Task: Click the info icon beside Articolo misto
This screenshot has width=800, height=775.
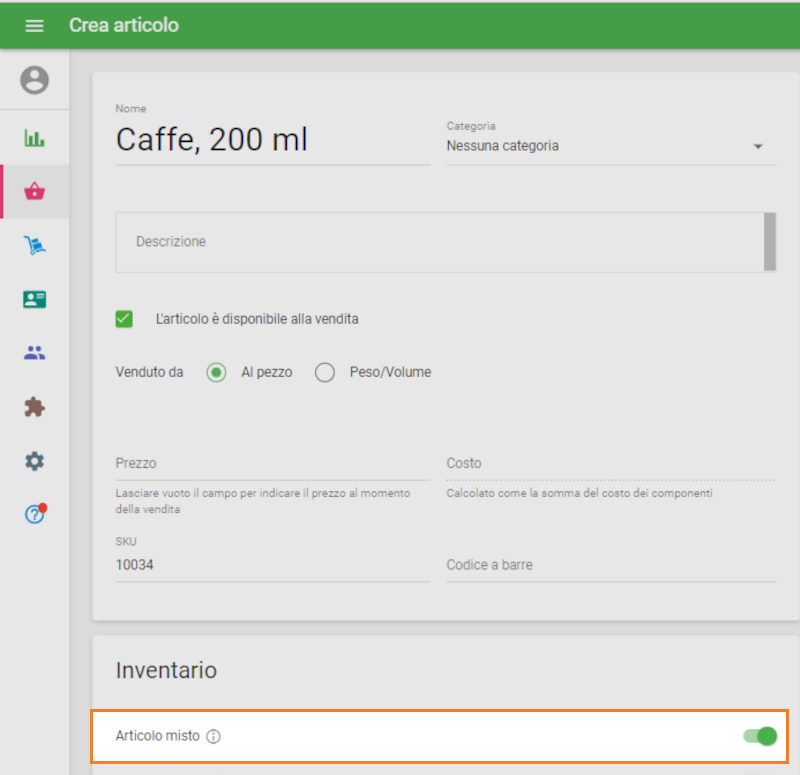Action: pyautogui.click(x=213, y=737)
